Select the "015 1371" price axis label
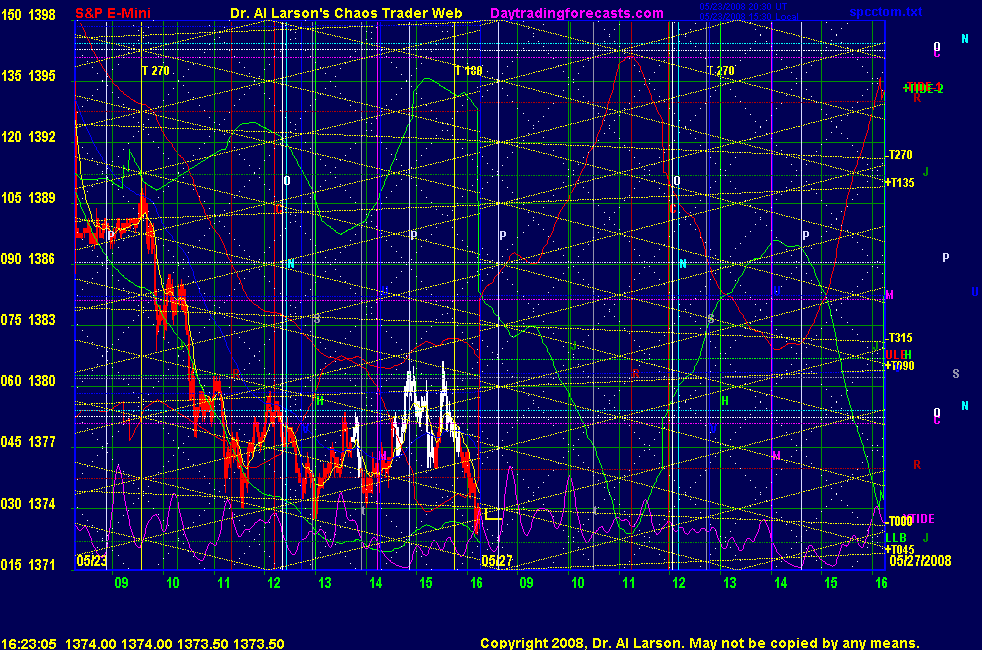This screenshot has width=982, height=650. coord(28,564)
